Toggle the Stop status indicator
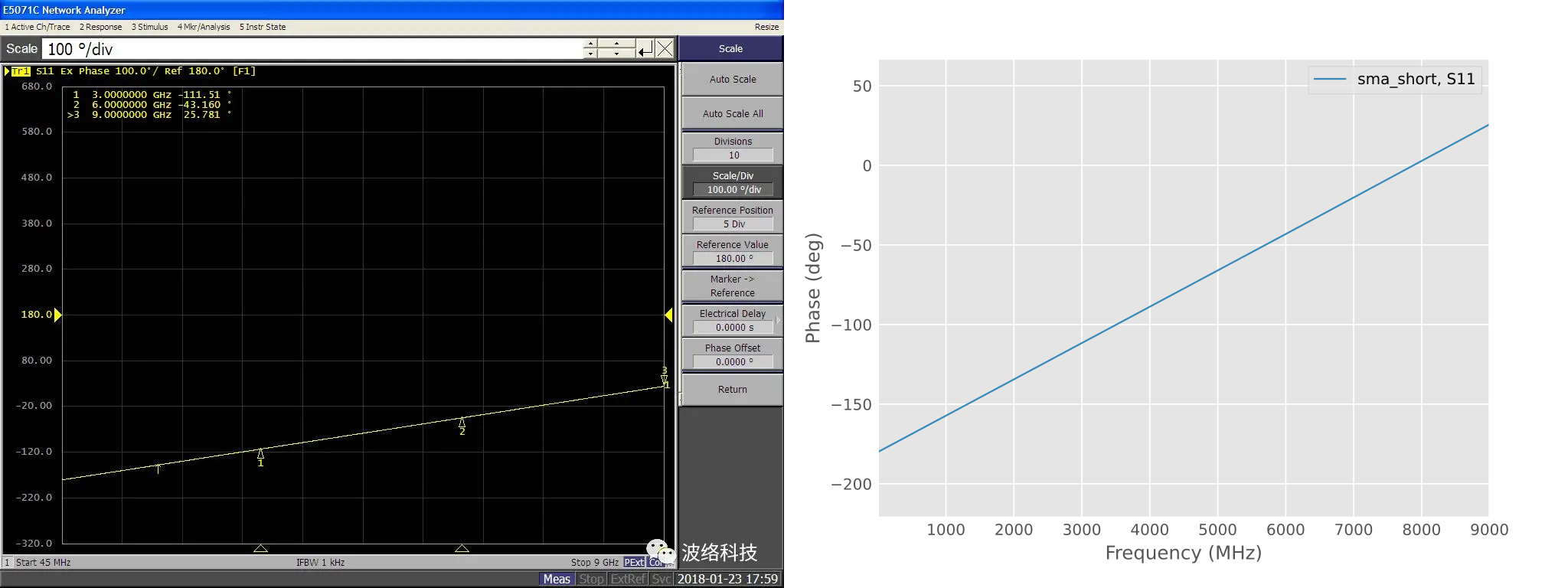Viewport: 1568px width, 588px height. [591, 579]
